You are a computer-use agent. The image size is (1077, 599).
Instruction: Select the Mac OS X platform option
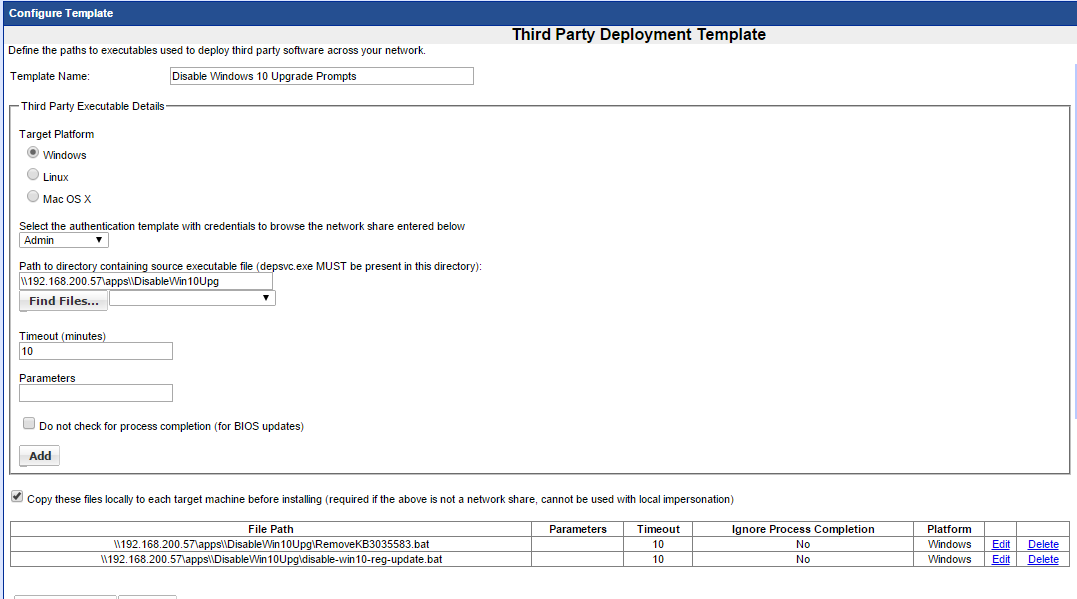(33, 197)
